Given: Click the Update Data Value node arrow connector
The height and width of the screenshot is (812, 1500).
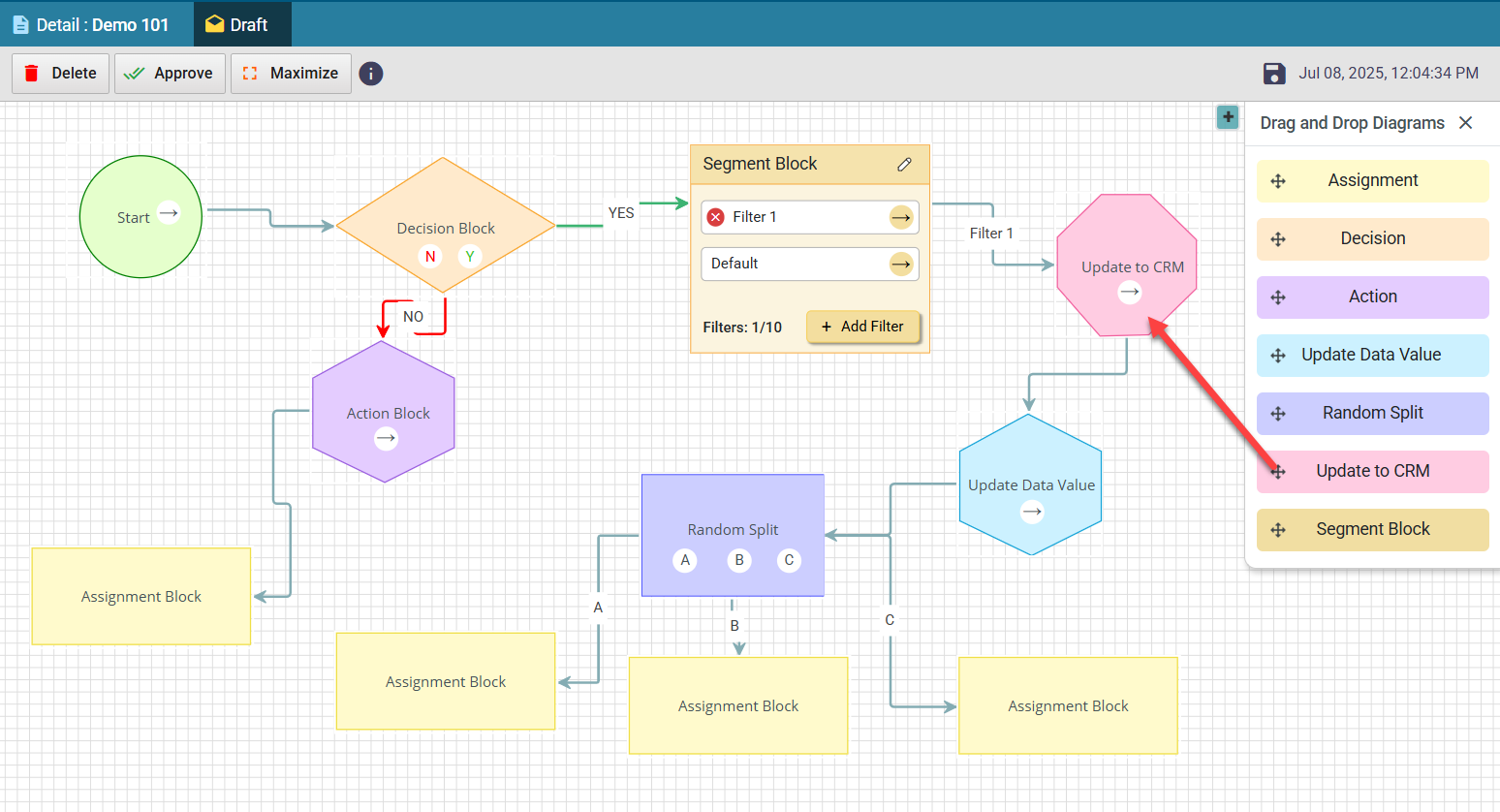Looking at the screenshot, I should 1032,512.
